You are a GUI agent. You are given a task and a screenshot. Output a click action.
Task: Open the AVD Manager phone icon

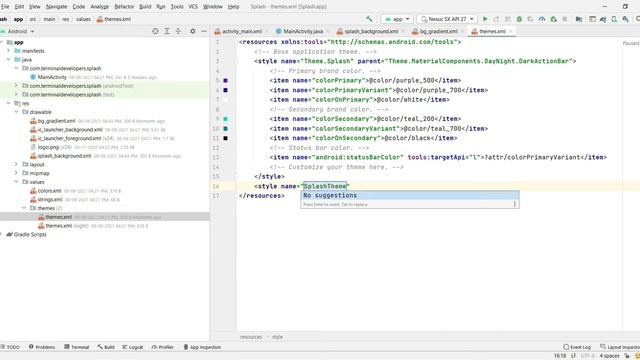pos(614,19)
